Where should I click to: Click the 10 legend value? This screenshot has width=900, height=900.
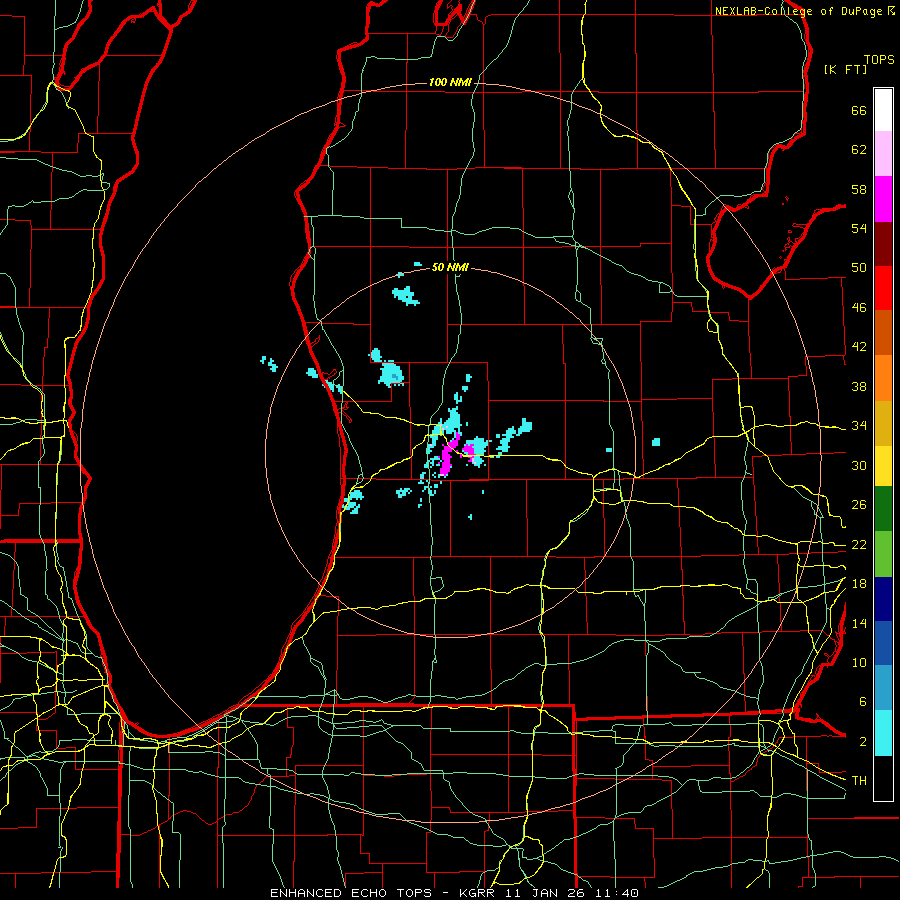tap(859, 663)
